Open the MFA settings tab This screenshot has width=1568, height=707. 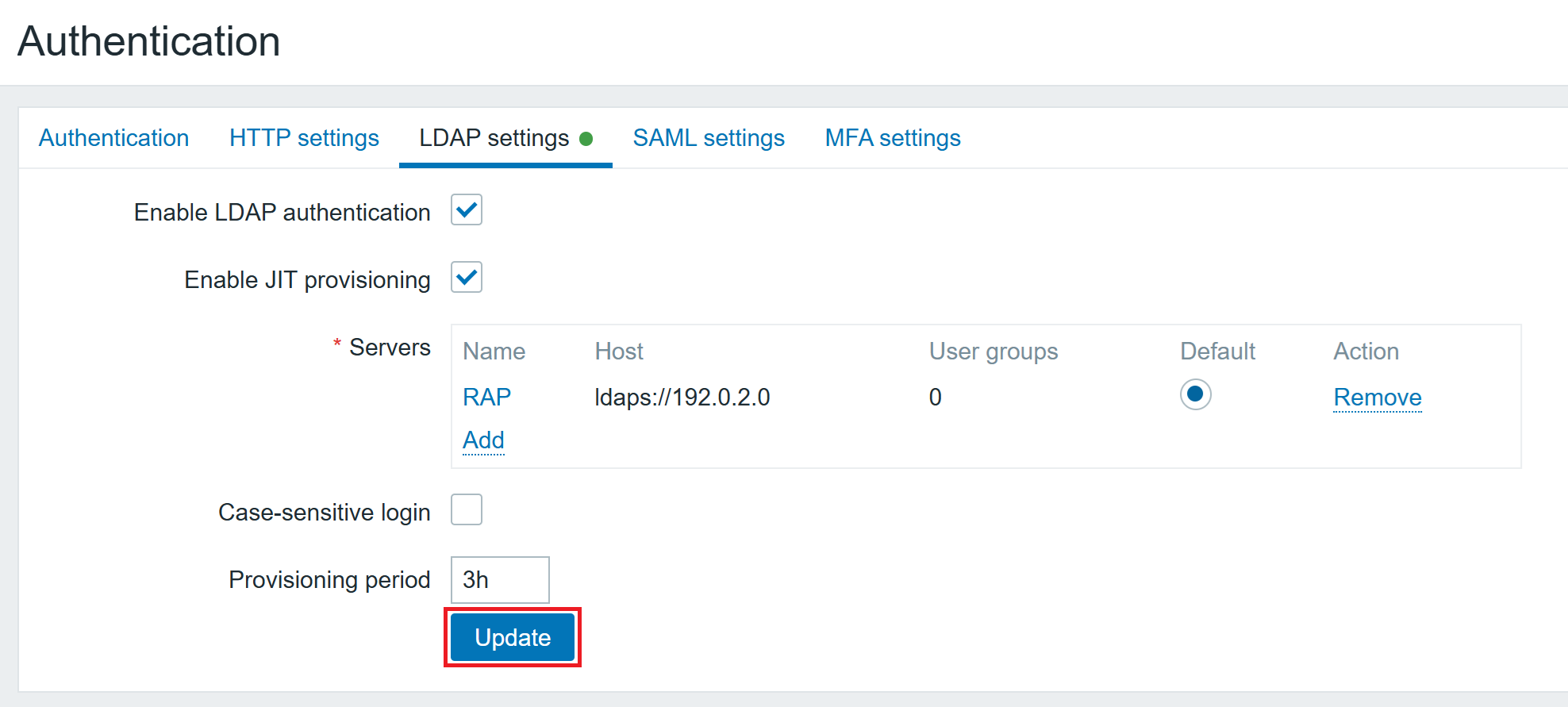coord(893,138)
